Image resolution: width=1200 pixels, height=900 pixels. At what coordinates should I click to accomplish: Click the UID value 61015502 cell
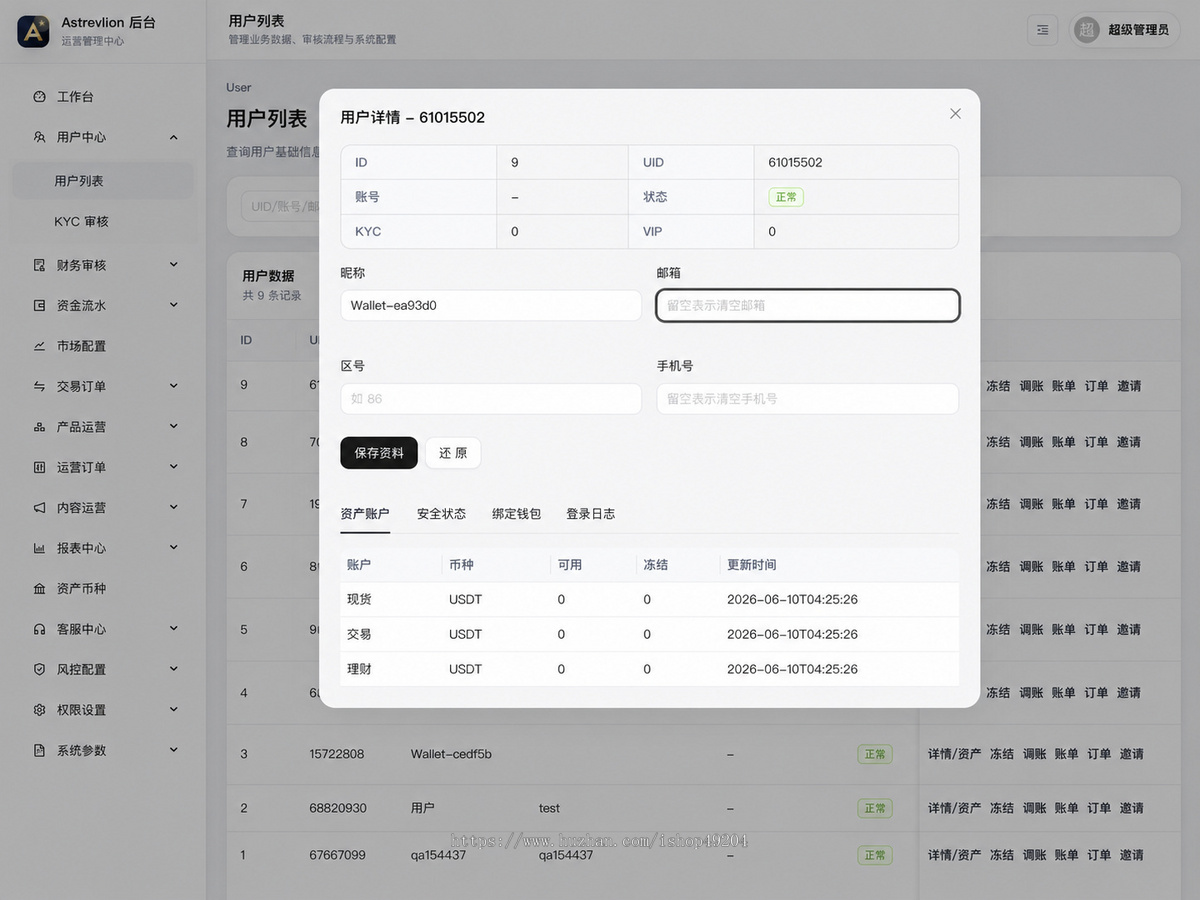[x=856, y=162]
